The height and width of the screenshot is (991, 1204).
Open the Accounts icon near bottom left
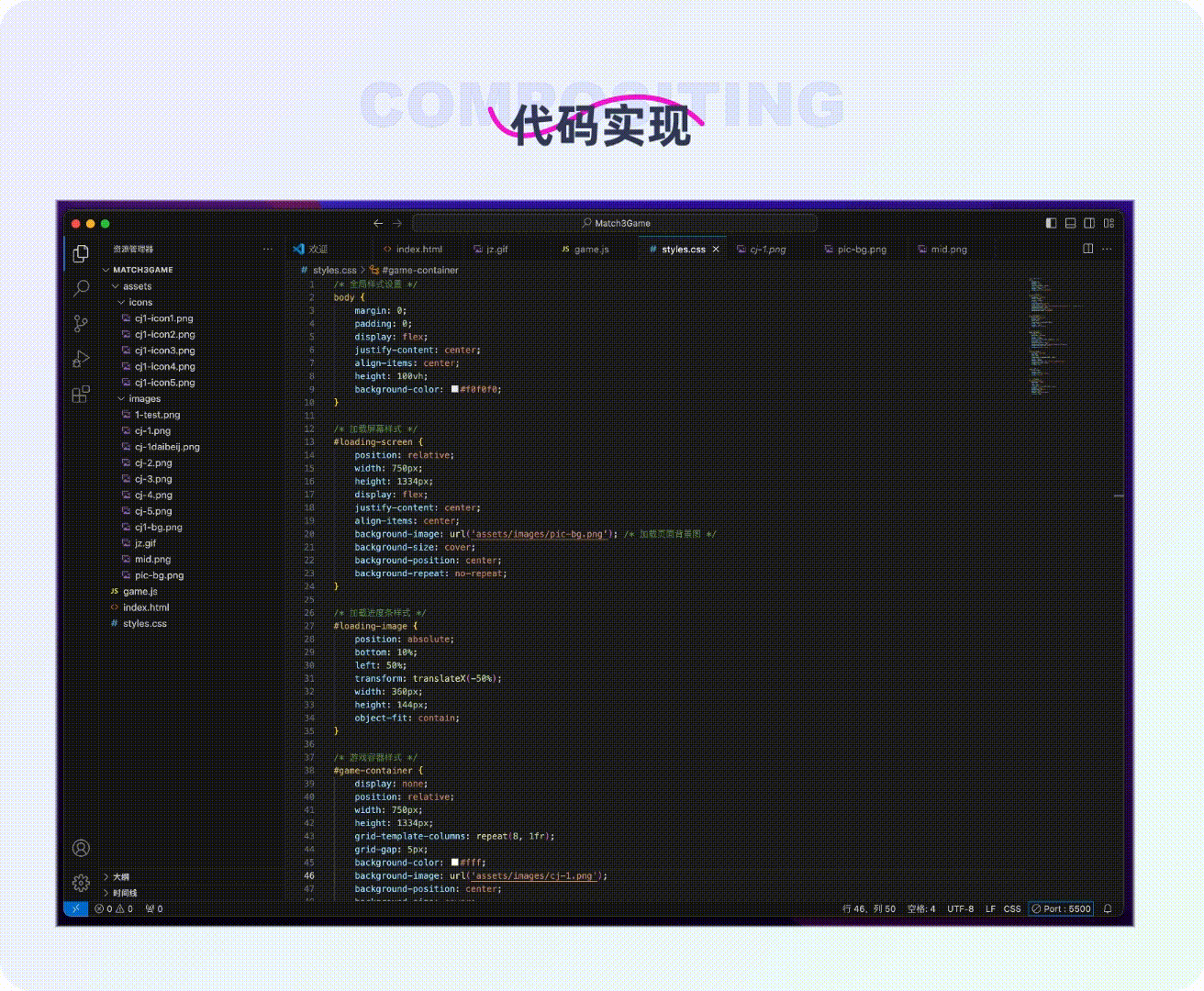point(81,849)
